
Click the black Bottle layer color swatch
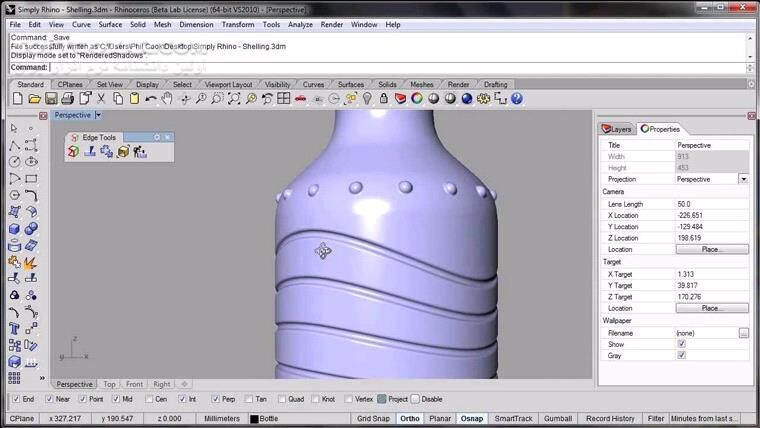point(254,419)
